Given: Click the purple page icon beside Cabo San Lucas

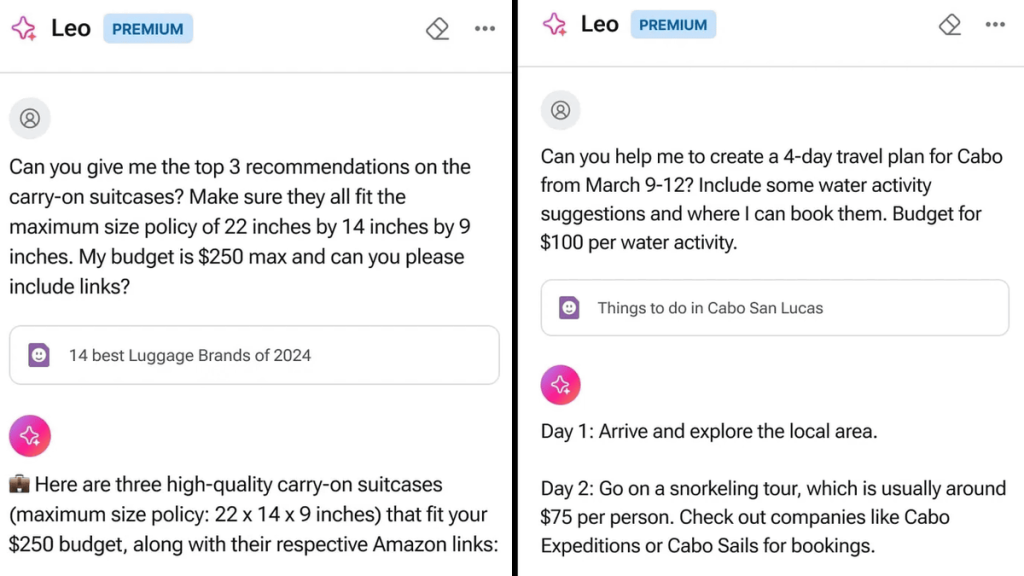Looking at the screenshot, I should pyautogui.click(x=569, y=308).
